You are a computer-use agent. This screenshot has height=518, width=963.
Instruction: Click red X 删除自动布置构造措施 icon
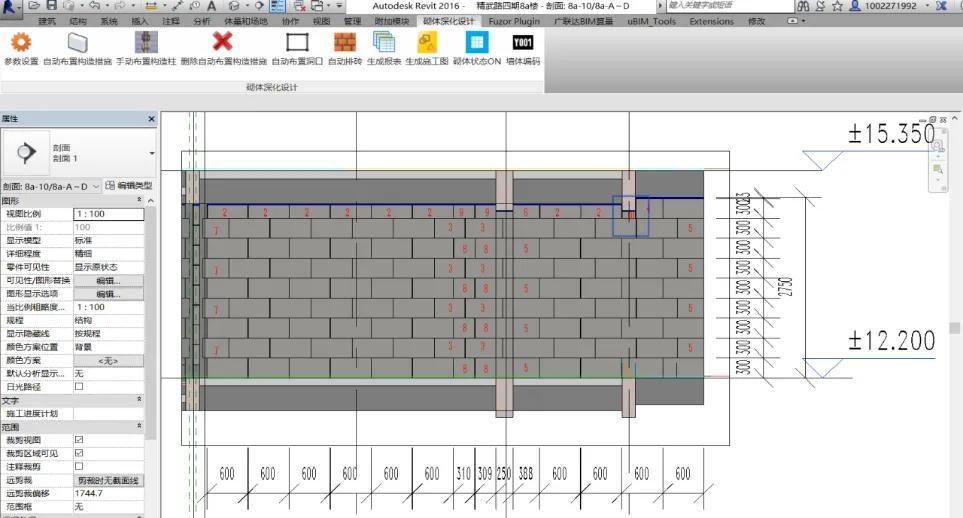(222, 42)
